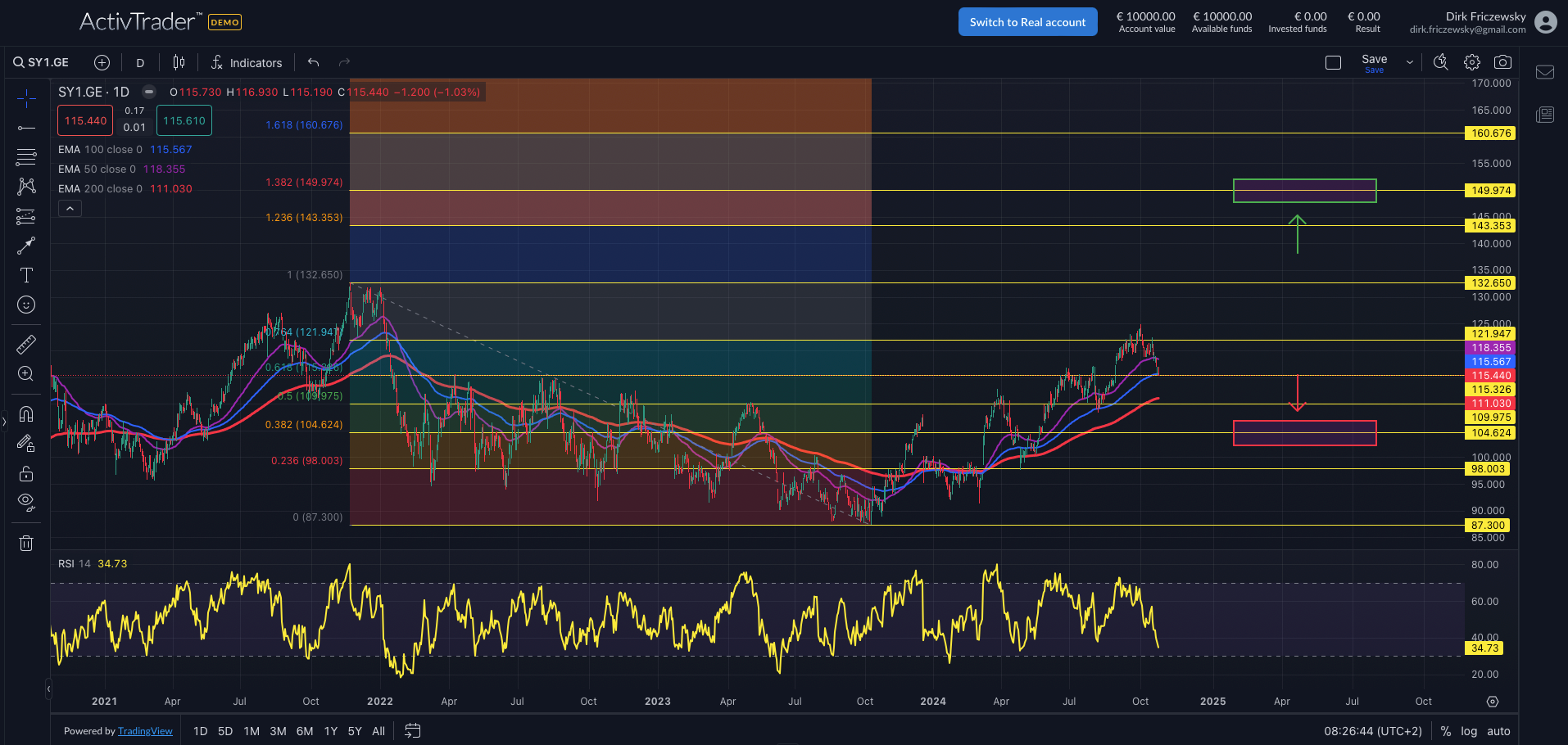The image size is (1568, 745).
Task: Take a chart snapshot with camera icon
Action: tap(1502, 62)
